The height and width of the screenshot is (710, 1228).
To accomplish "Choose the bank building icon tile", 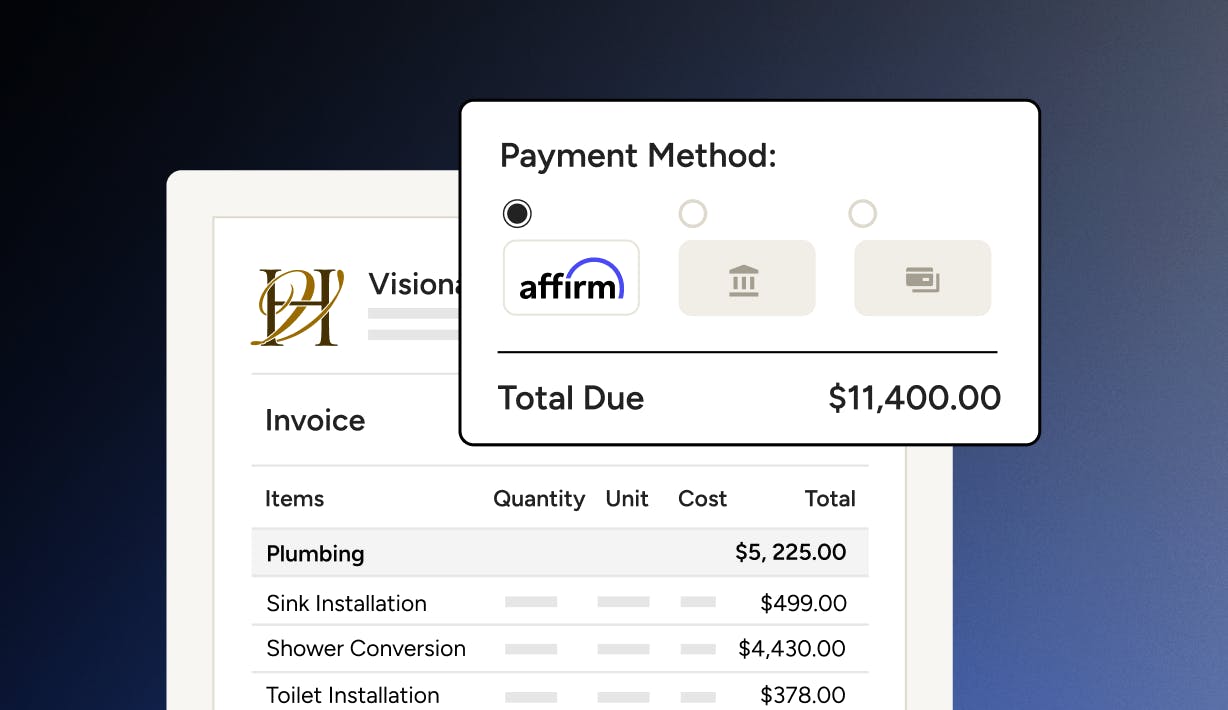I will click(747, 278).
